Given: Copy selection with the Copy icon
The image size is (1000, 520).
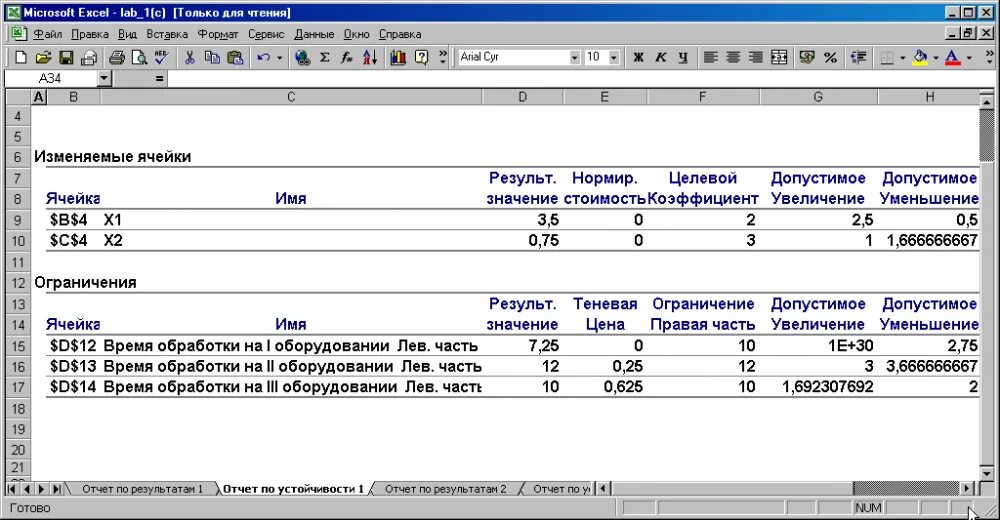Looking at the screenshot, I should click(x=212, y=57).
